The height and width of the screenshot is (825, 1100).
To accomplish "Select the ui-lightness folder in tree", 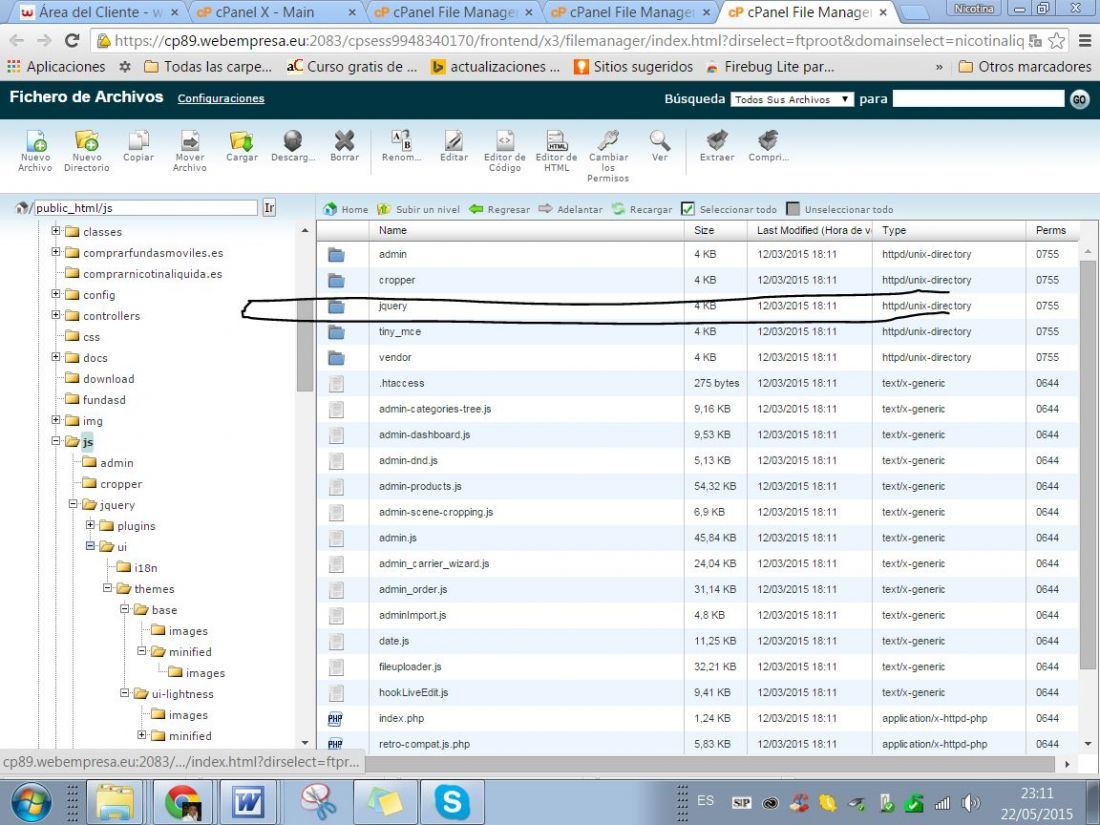I will pos(182,694).
